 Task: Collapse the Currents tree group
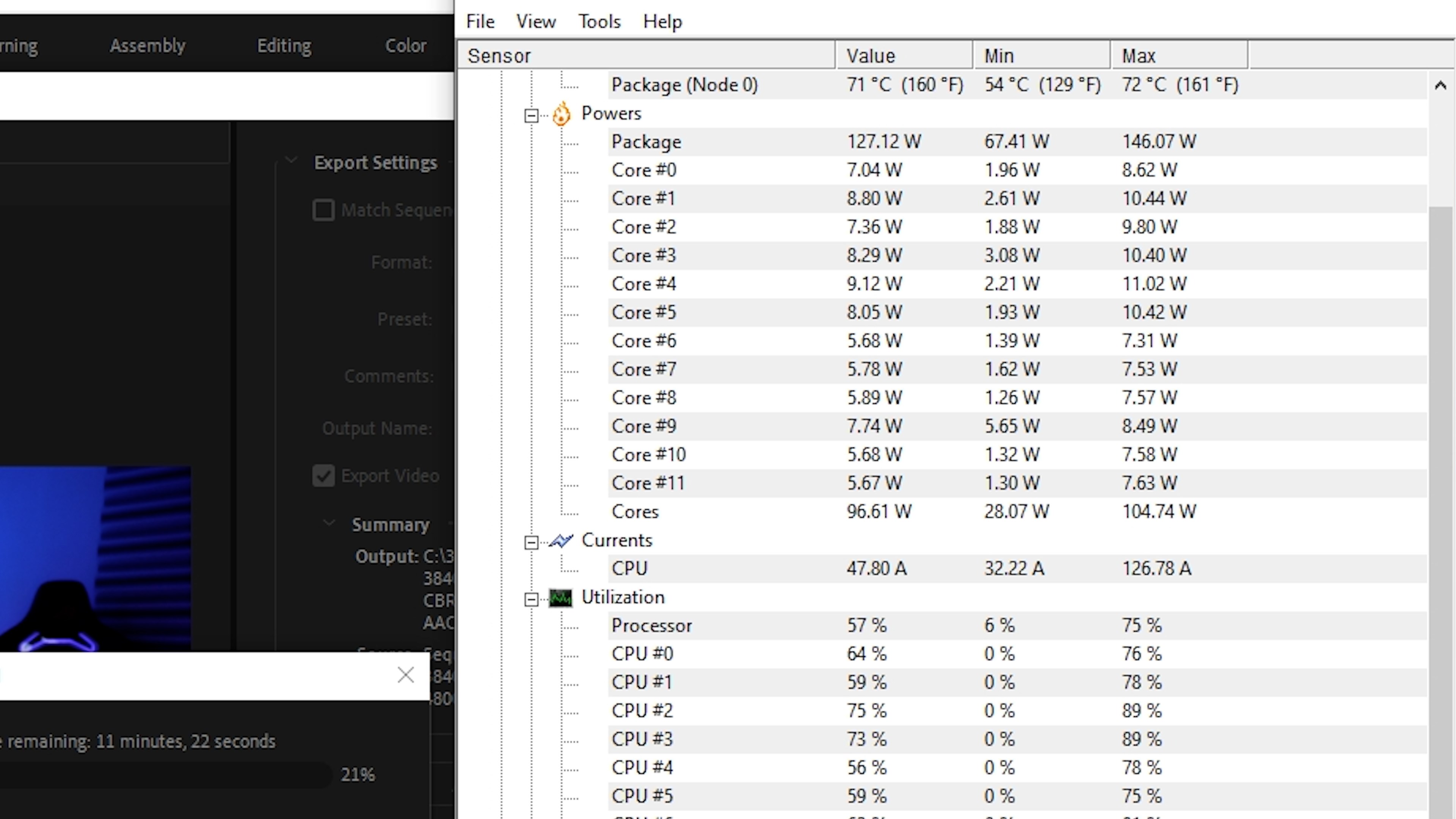[531, 542]
